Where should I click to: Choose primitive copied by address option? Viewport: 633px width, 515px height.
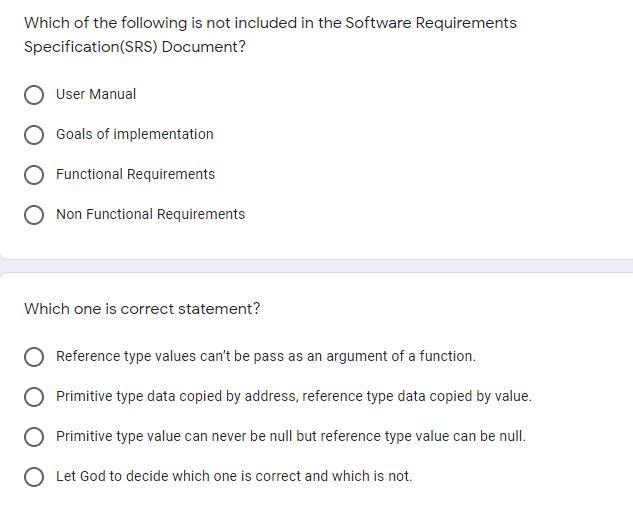(x=34, y=397)
